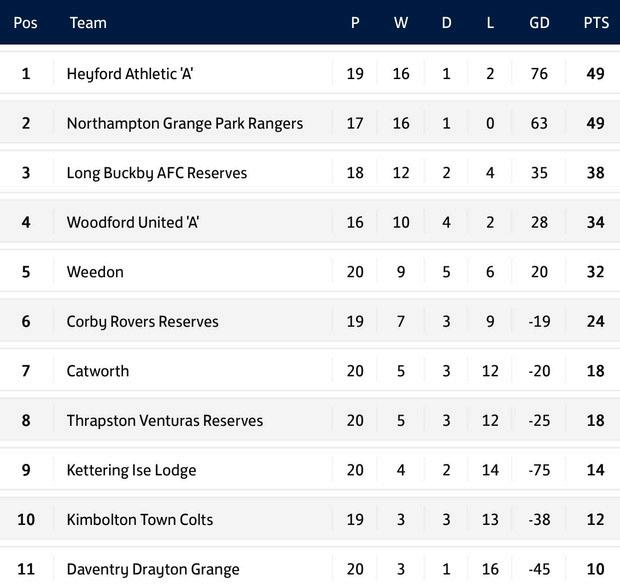Select Northampton Grange Park Rangers team name

click(x=185, y=123)
